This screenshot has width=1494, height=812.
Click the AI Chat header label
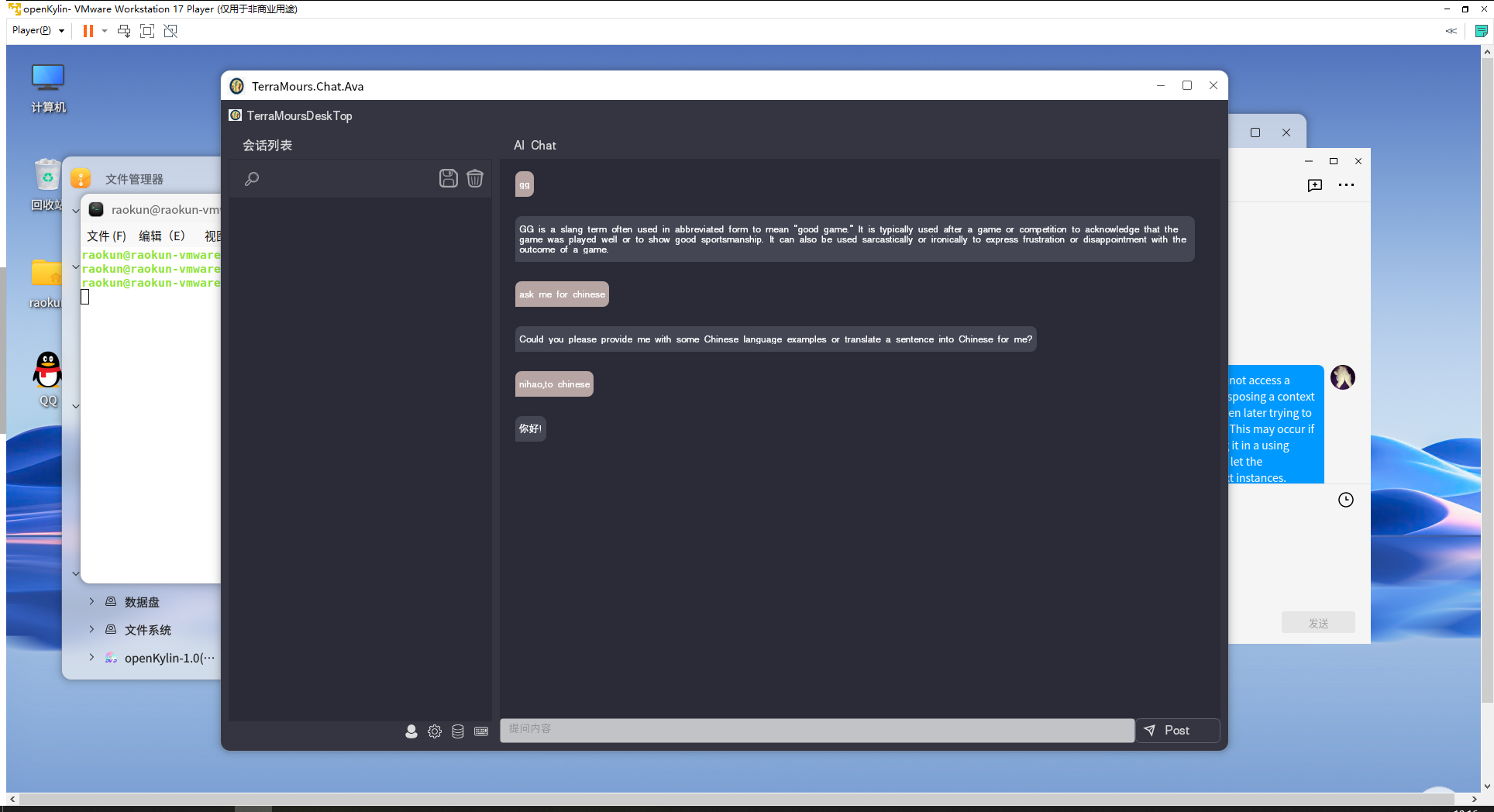tap(535, 146)
